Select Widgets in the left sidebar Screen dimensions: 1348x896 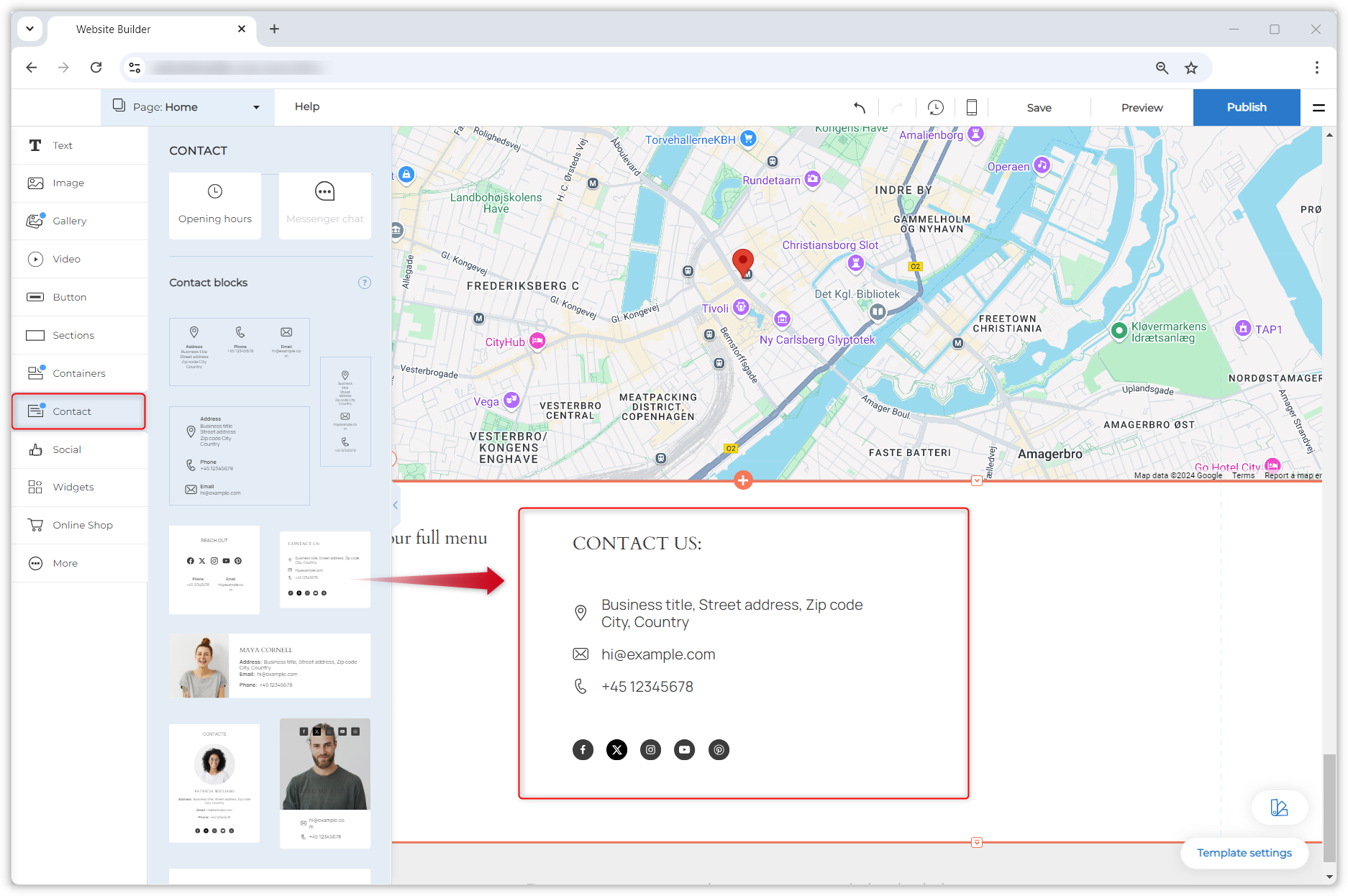coord(73,487)
